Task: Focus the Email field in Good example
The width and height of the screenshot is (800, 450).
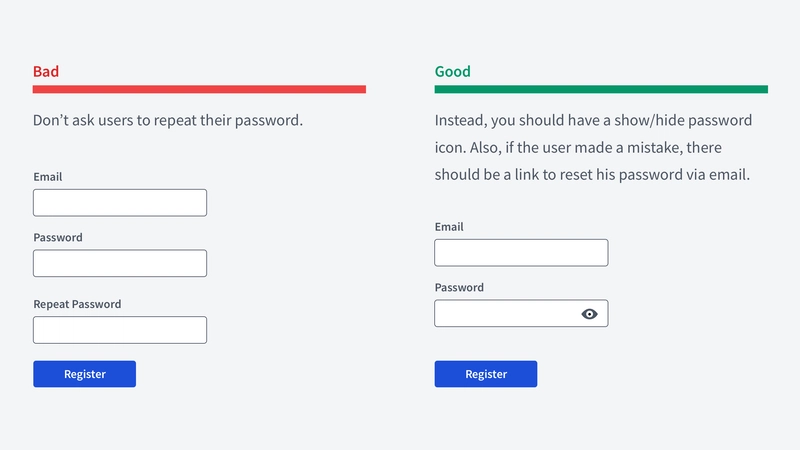Action: point(521,253)
